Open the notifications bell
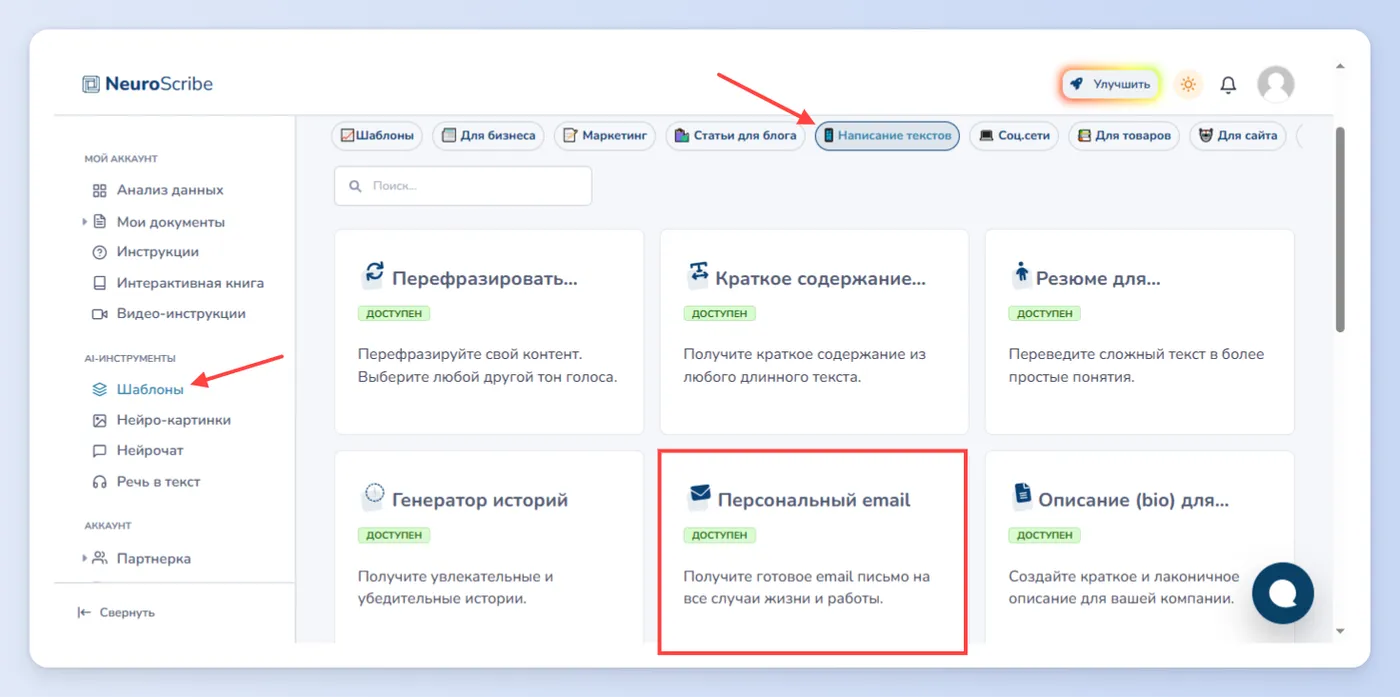1400x697 pixels. (1228, 85)
